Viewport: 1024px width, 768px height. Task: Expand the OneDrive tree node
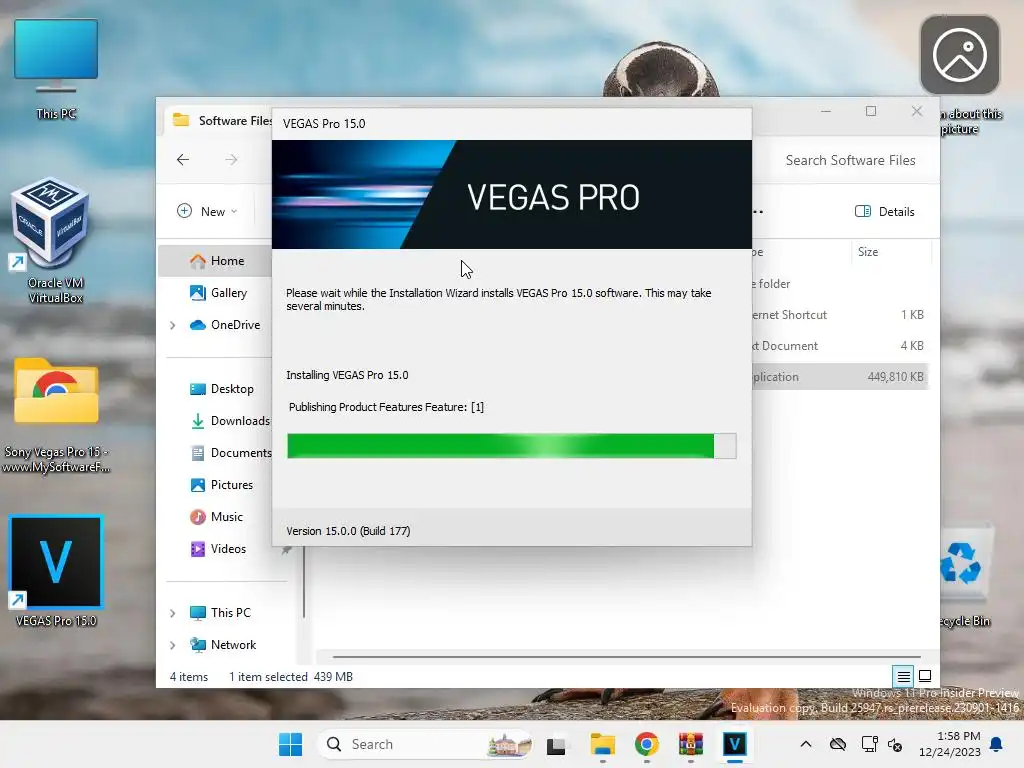coord(172,325)
